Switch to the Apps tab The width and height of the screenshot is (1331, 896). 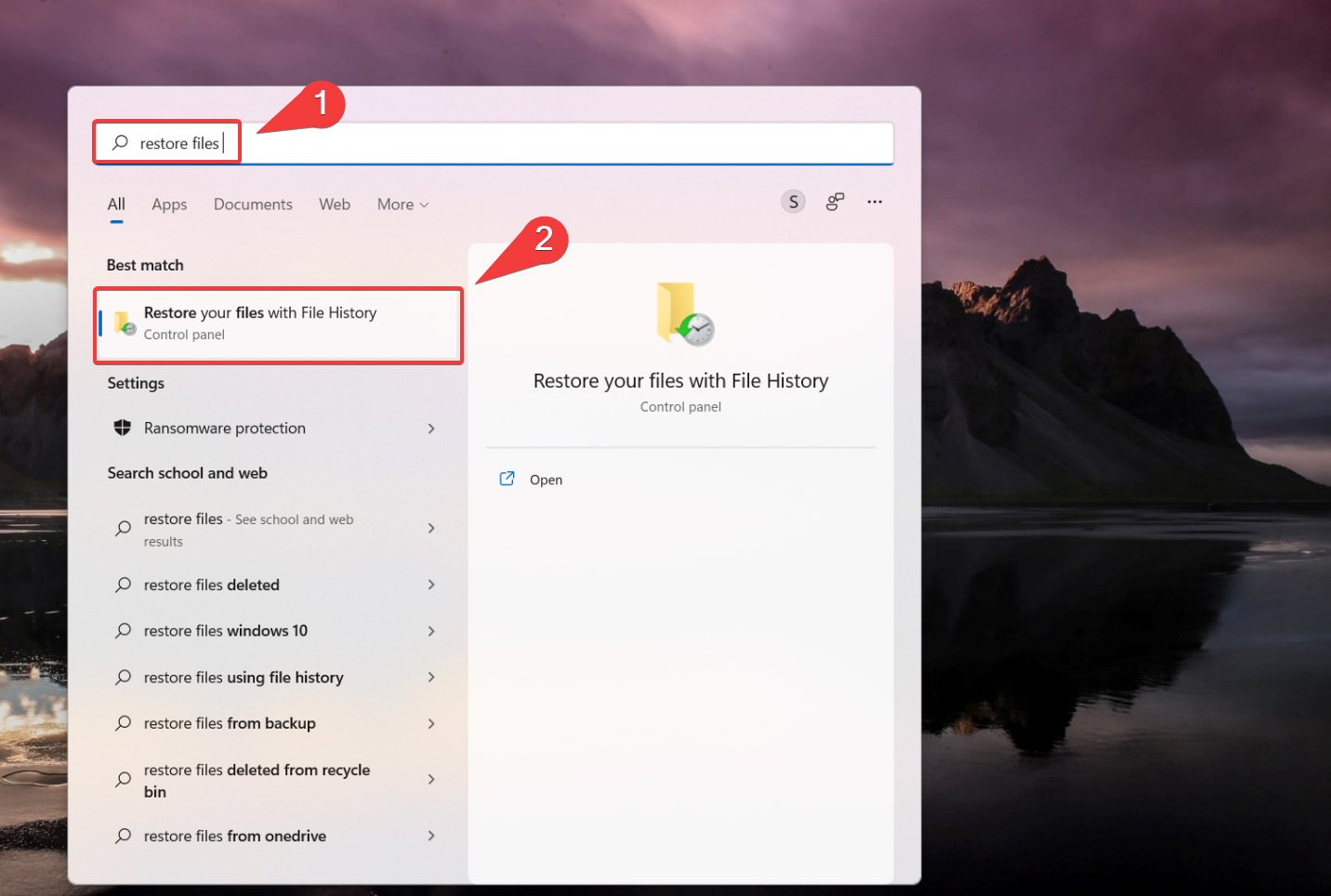point(169,204)
